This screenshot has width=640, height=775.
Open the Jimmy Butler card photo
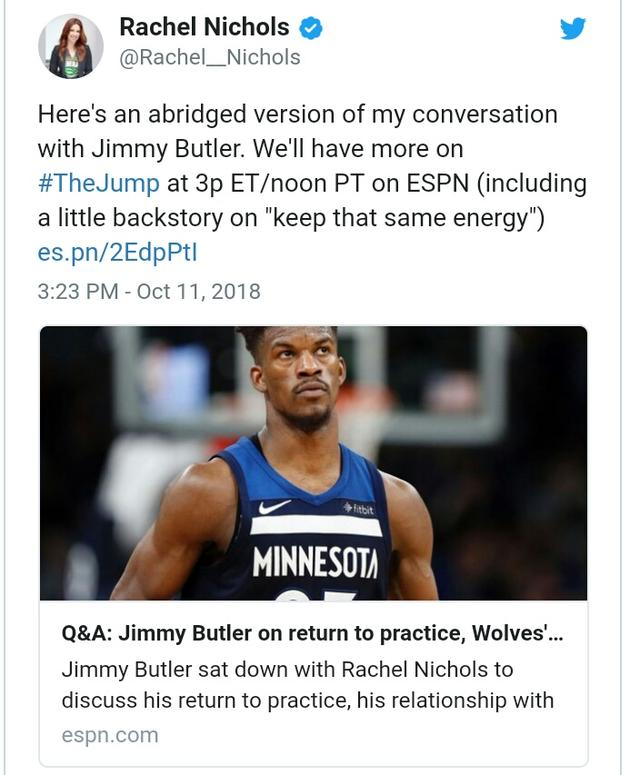(x=313, y=462)
